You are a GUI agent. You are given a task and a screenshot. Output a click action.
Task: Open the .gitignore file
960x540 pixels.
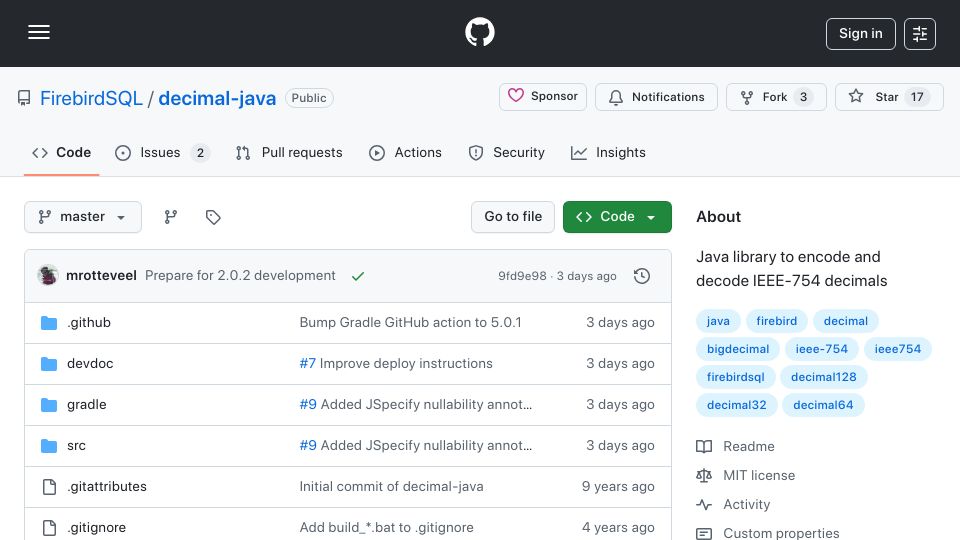(x=96, y=528)
